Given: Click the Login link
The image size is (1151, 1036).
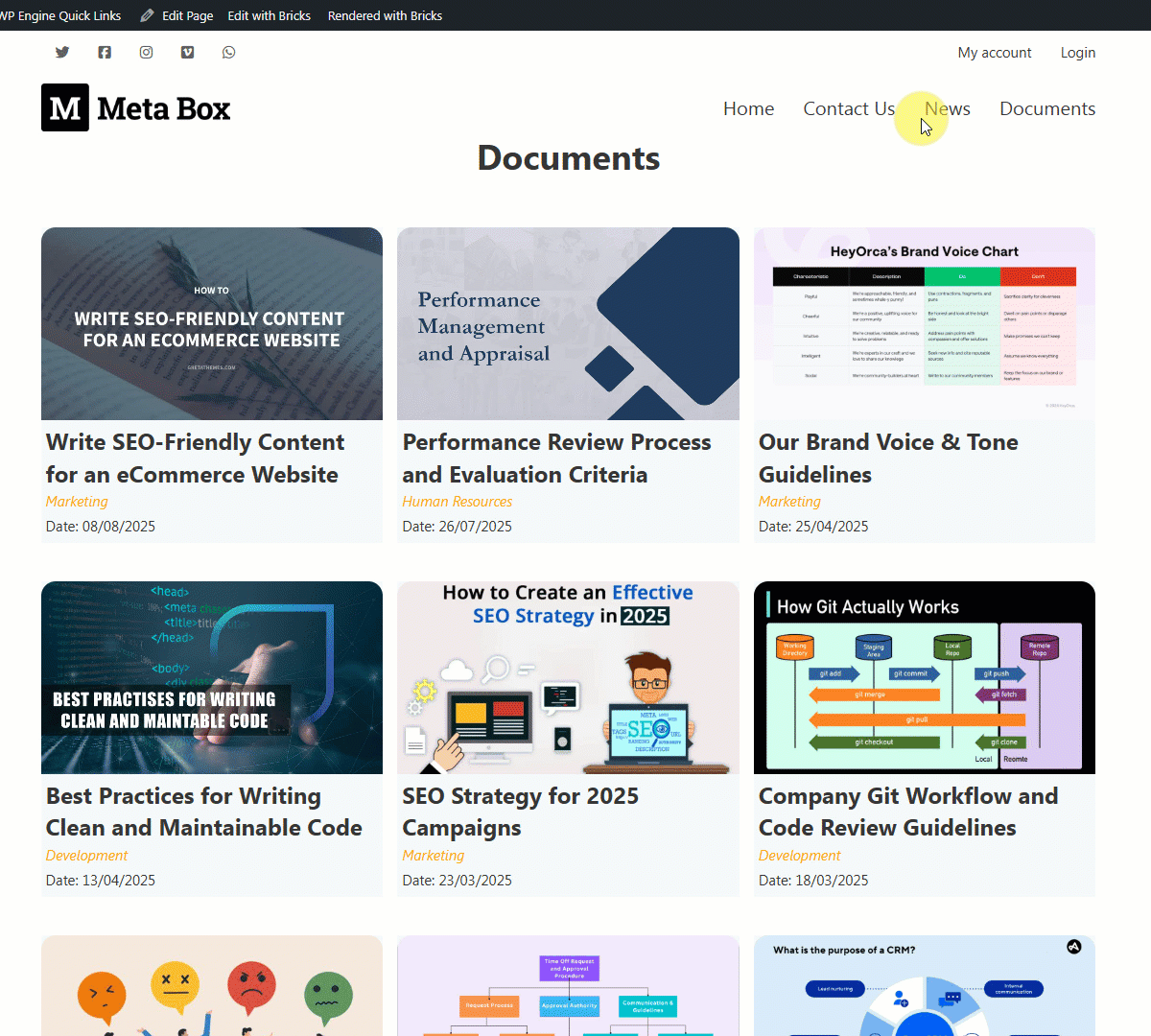Looking at the screenshot, I should coord(1077,53).
